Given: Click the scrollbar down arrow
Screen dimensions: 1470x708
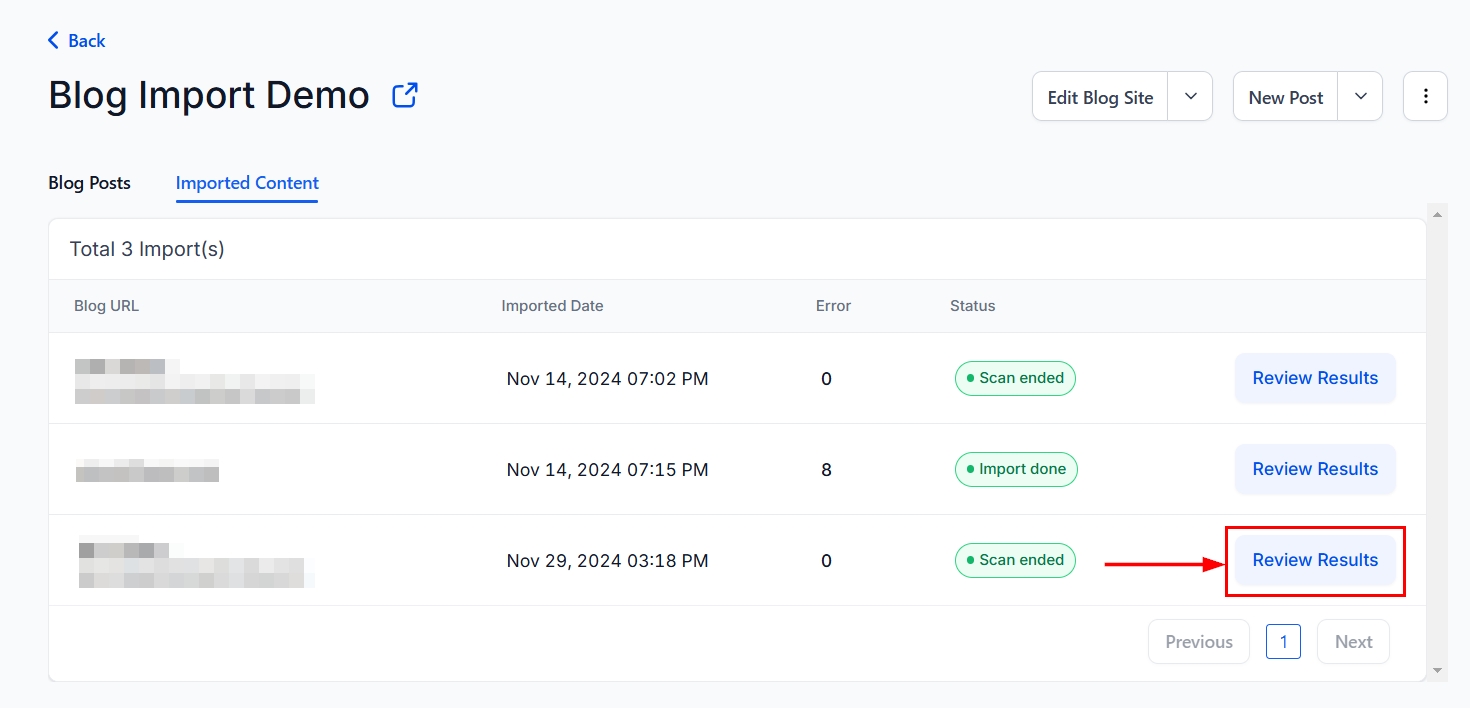Looking at the screenshot, I should (1438, 671).
